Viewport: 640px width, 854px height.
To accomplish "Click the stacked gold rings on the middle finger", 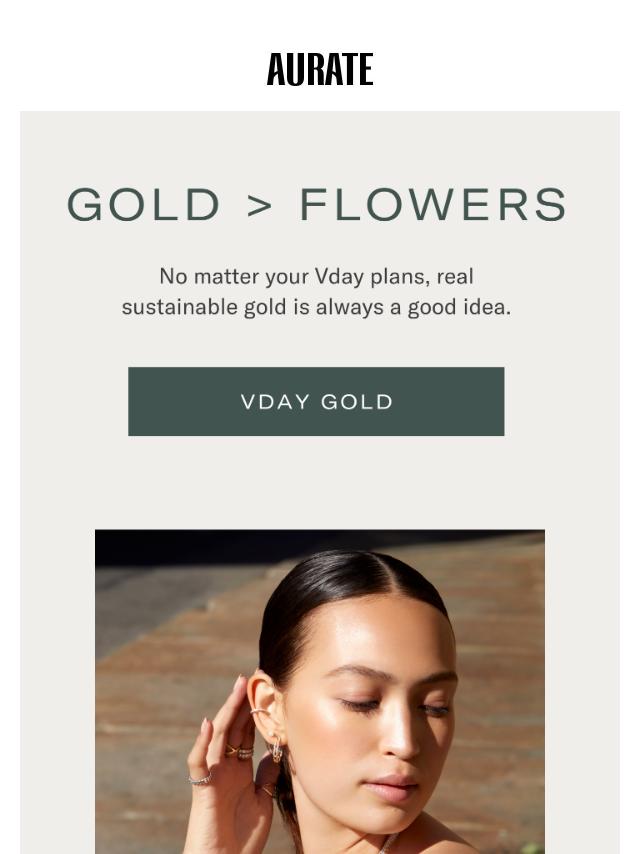I will click(x=240, y=752).
